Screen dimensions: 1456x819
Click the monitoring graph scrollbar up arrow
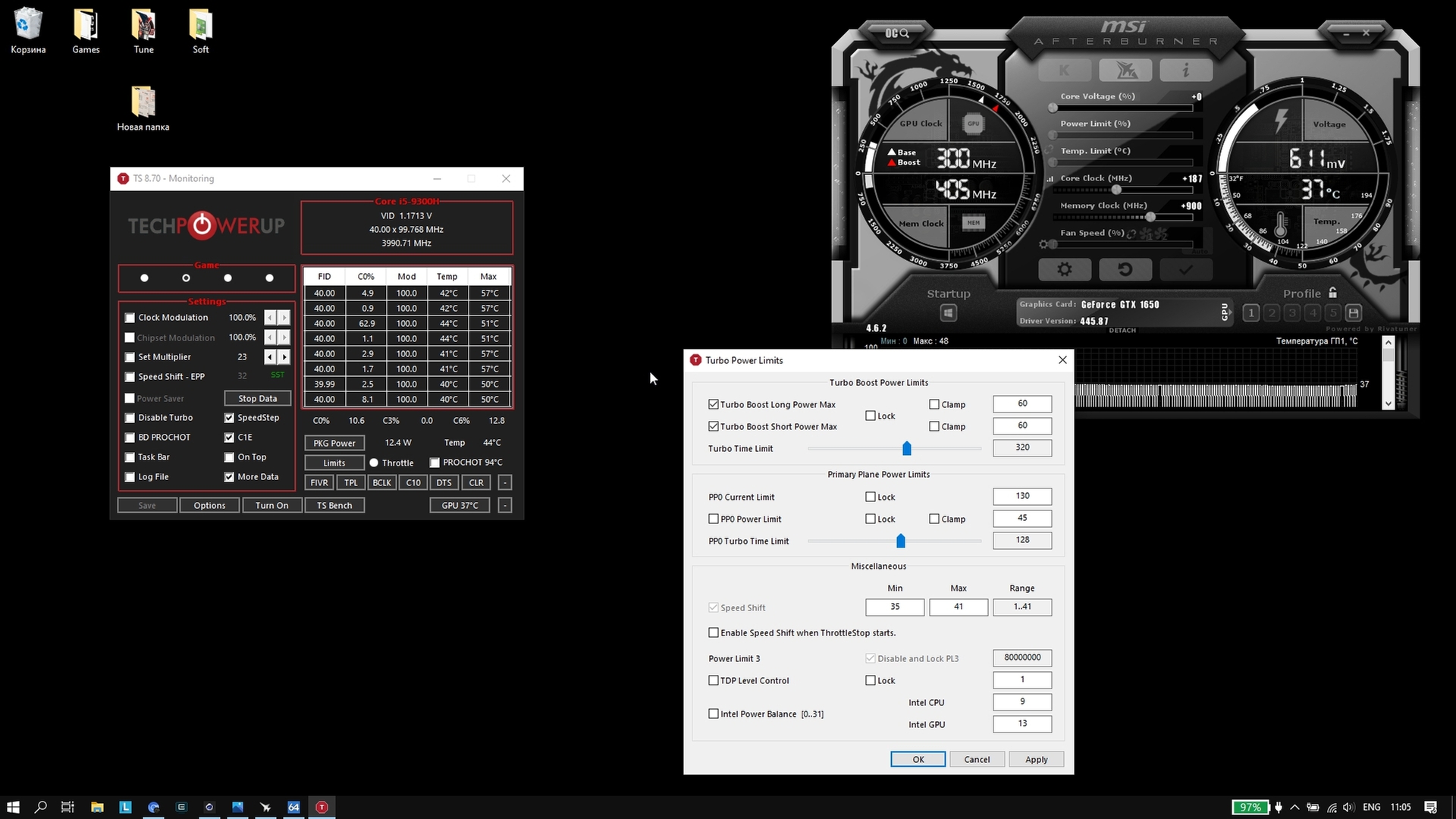point(1389,343)
